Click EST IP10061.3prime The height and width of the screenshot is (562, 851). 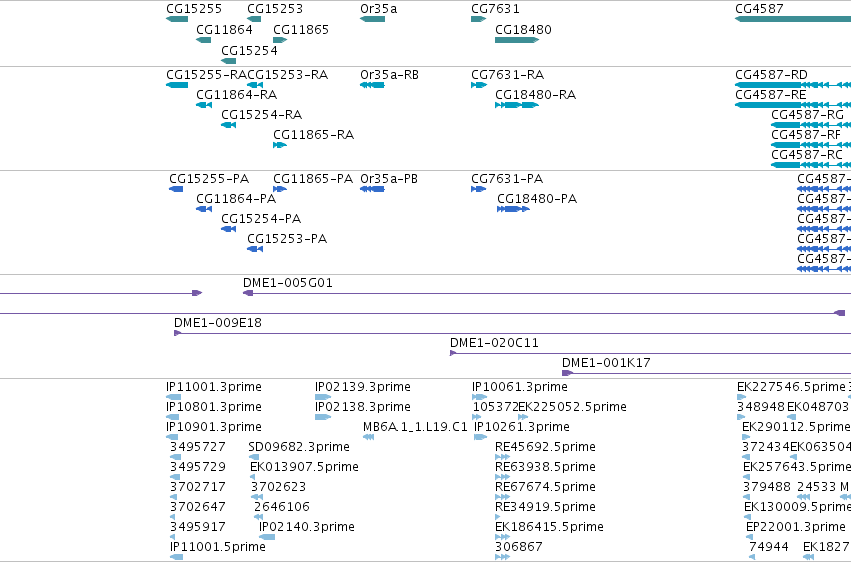click(520, 387)
